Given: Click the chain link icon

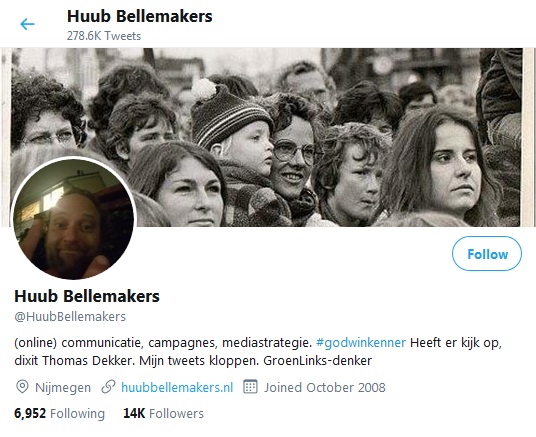Looking at the screenshot, I should tap(108, 387).
